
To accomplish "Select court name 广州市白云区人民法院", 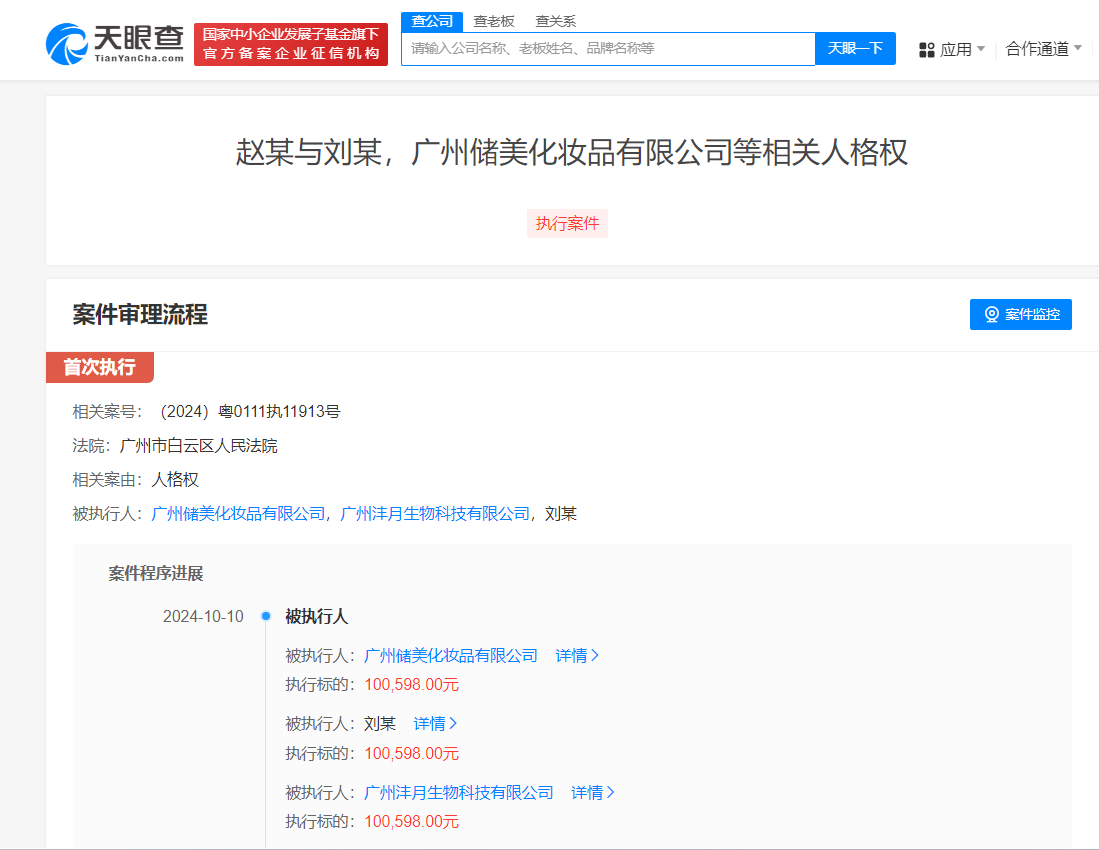I will point(199,446).
